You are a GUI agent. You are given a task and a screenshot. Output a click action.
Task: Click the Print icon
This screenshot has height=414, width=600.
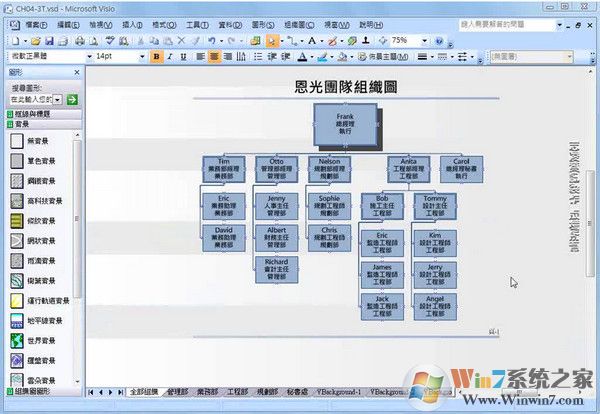point(80,41)
